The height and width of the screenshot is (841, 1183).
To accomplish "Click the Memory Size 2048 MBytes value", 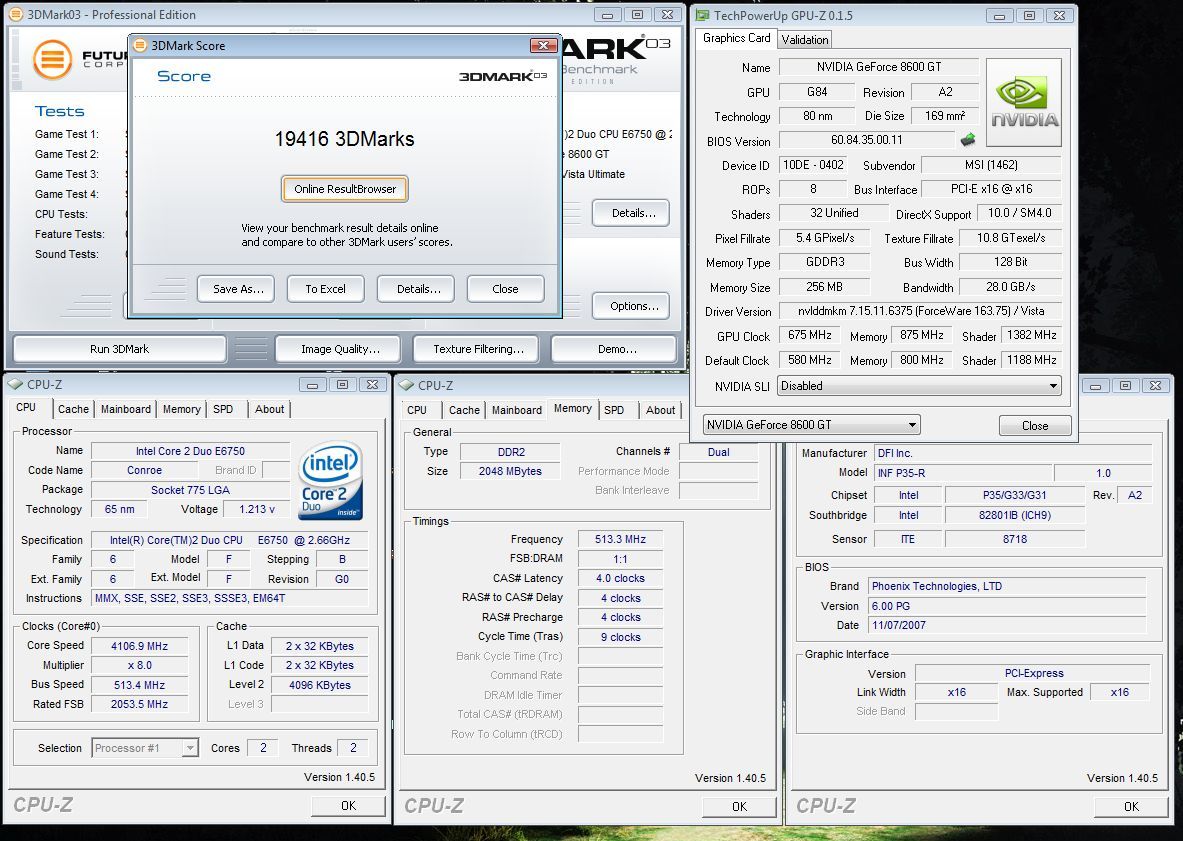I will (510, 471).
